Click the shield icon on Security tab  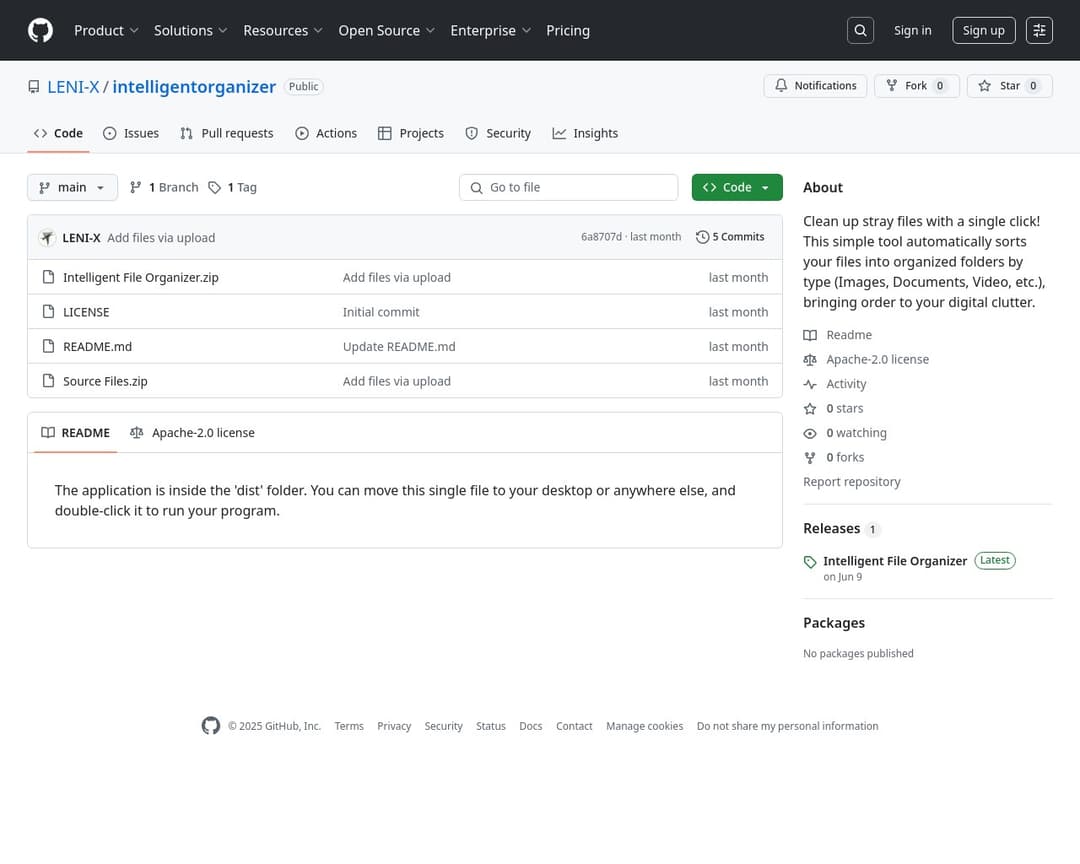tap(471, 134)
